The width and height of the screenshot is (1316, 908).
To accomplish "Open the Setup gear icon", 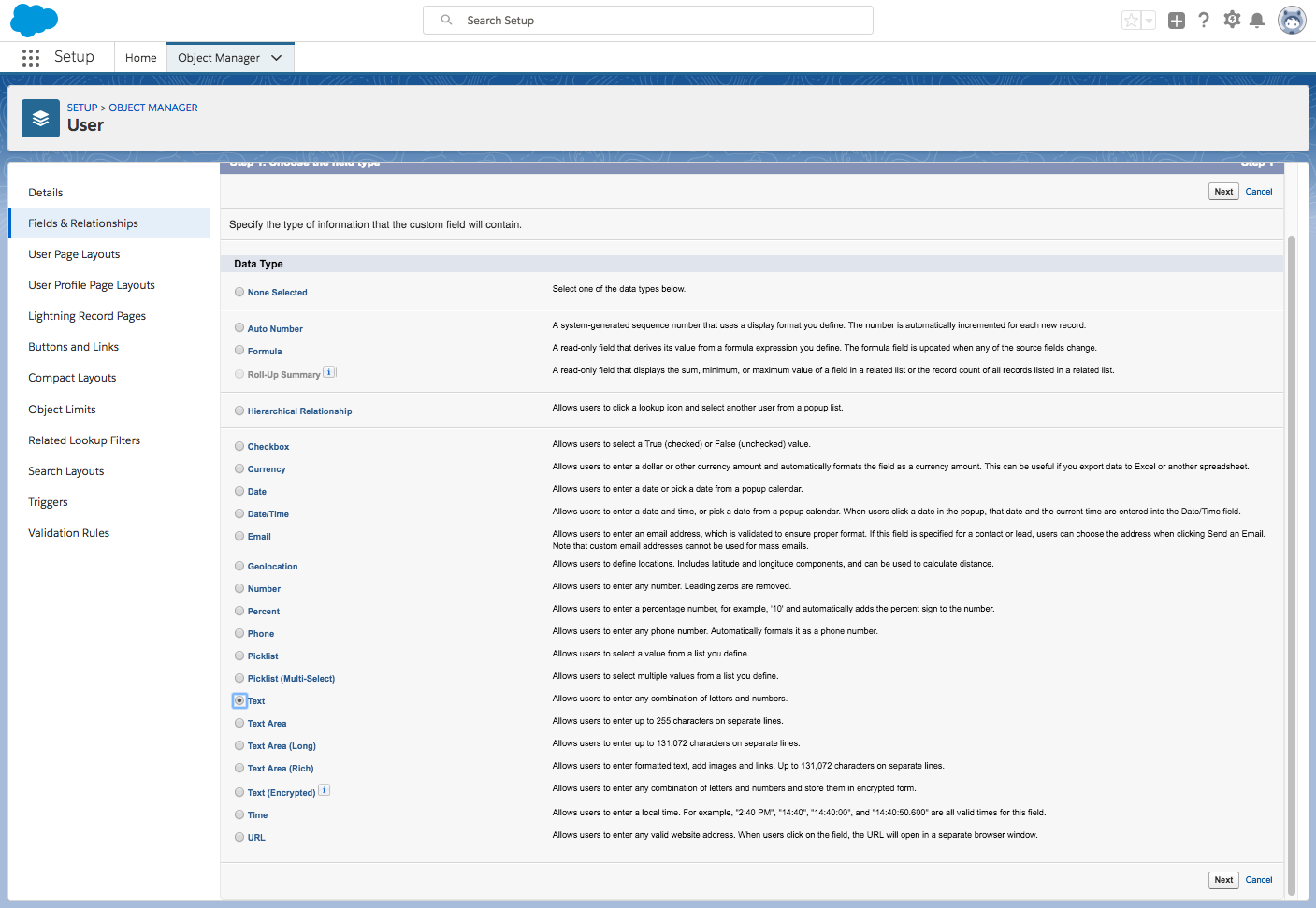I will click(x=1232, y=20).
